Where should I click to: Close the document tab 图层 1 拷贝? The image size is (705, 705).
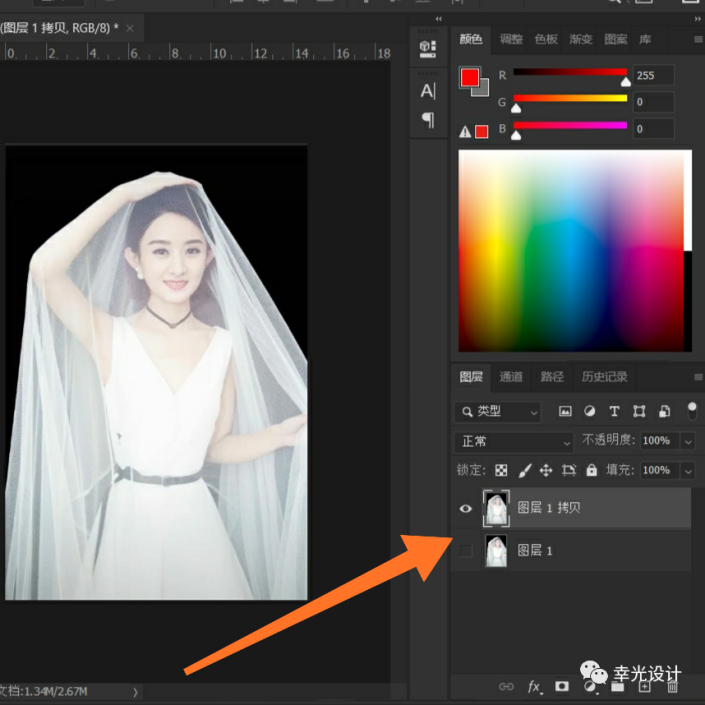[130, 28]
